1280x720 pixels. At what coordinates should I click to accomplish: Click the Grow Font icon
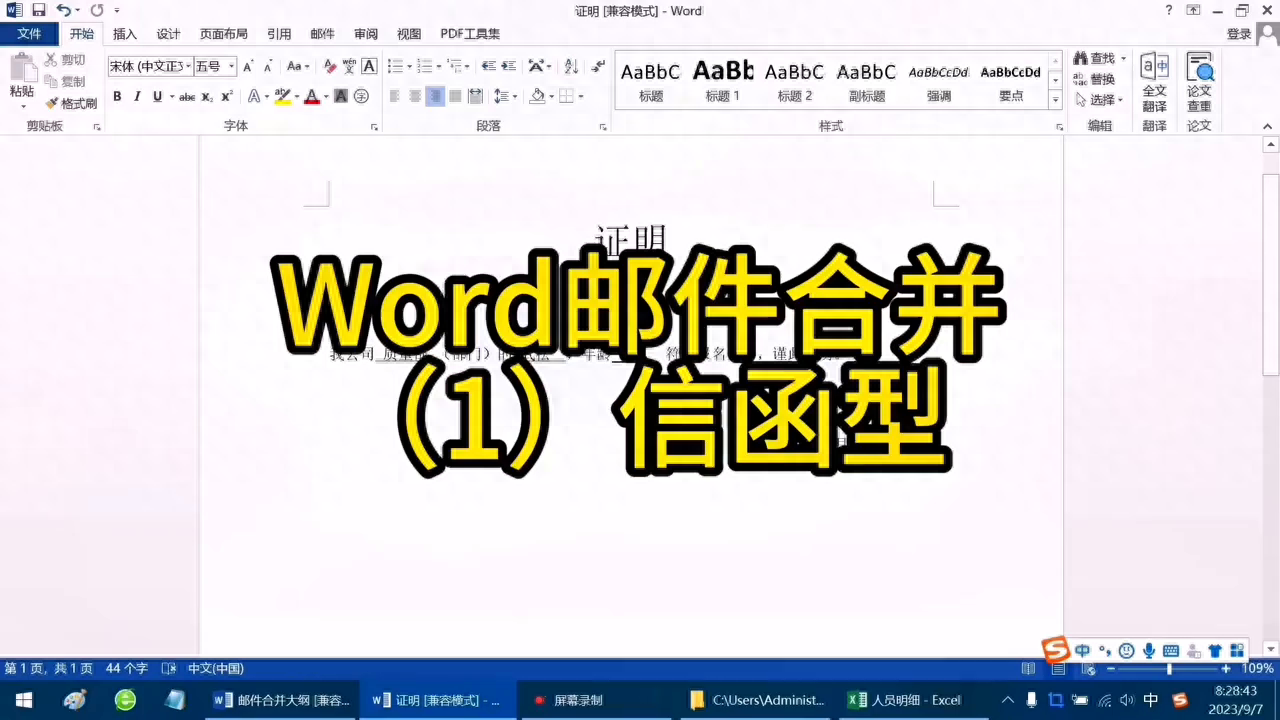[x=248, y=66]
